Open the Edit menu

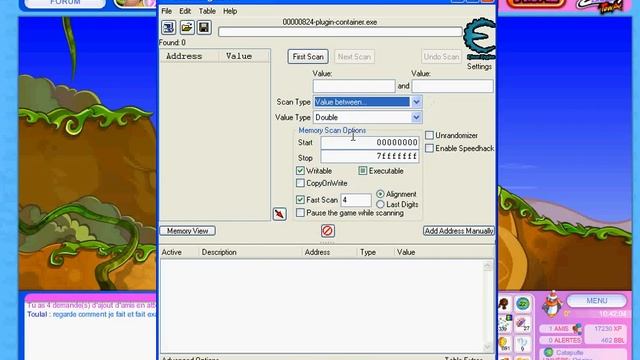[x=185, y=11]
